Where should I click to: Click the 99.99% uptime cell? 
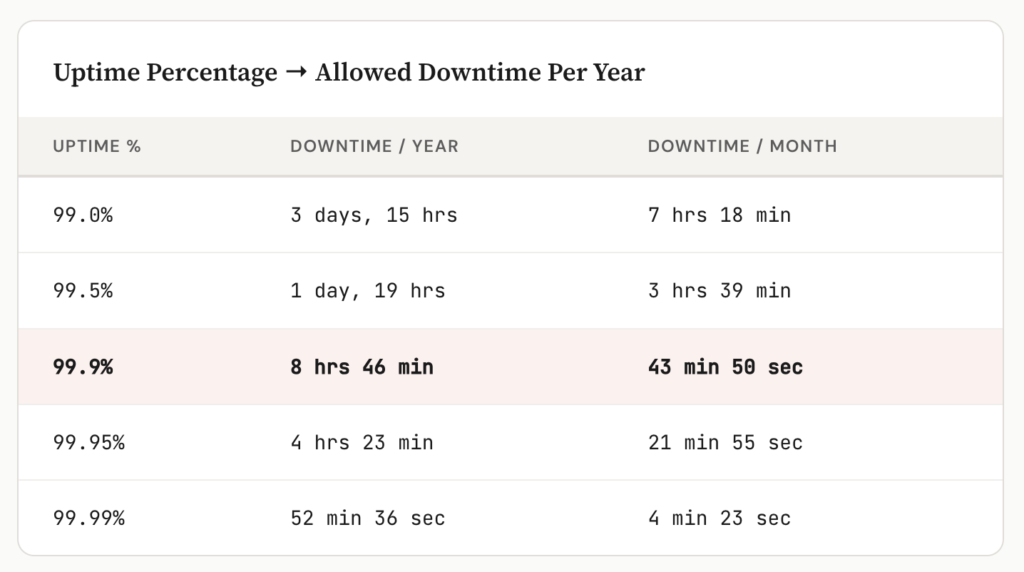pos(89,519)
